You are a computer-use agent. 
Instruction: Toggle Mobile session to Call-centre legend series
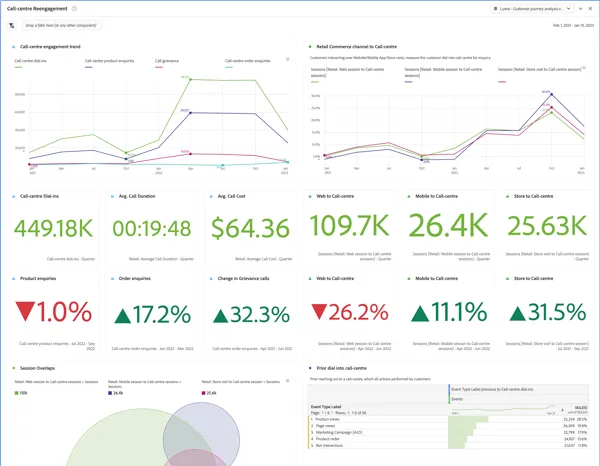click(443, 75)
